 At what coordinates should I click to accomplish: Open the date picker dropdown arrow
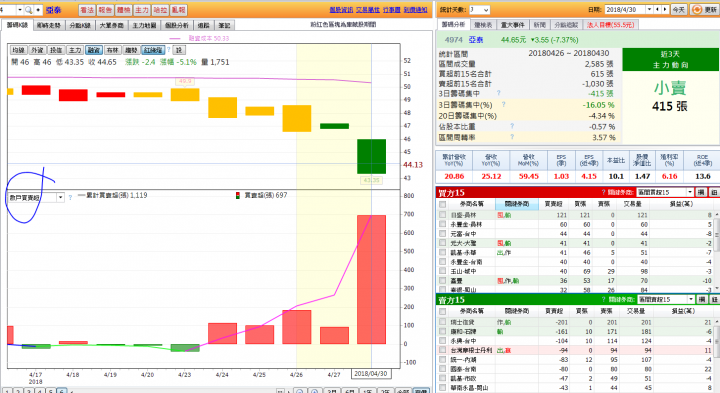(x=649, y=10)
